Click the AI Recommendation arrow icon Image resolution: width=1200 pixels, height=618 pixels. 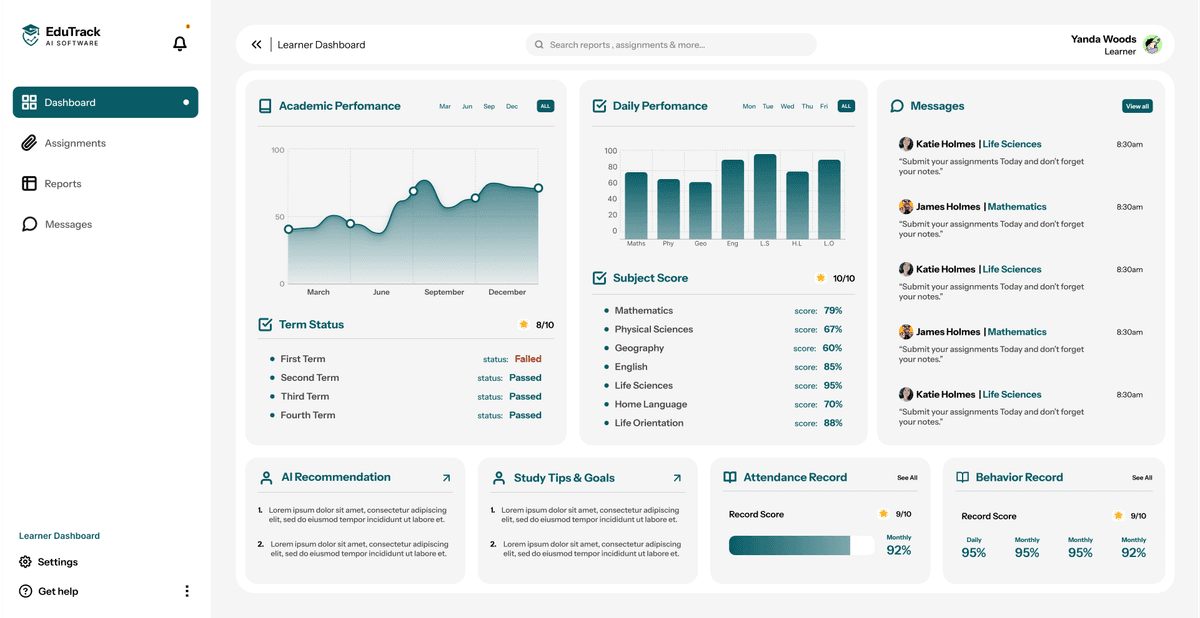pos(447,477)
